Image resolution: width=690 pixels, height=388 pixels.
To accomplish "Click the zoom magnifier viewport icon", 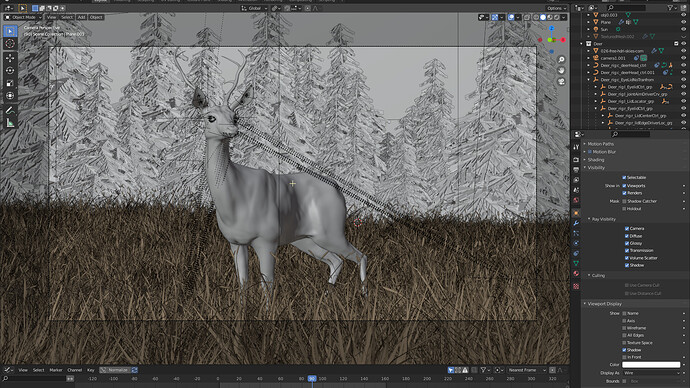I will [x=562, y=59].
